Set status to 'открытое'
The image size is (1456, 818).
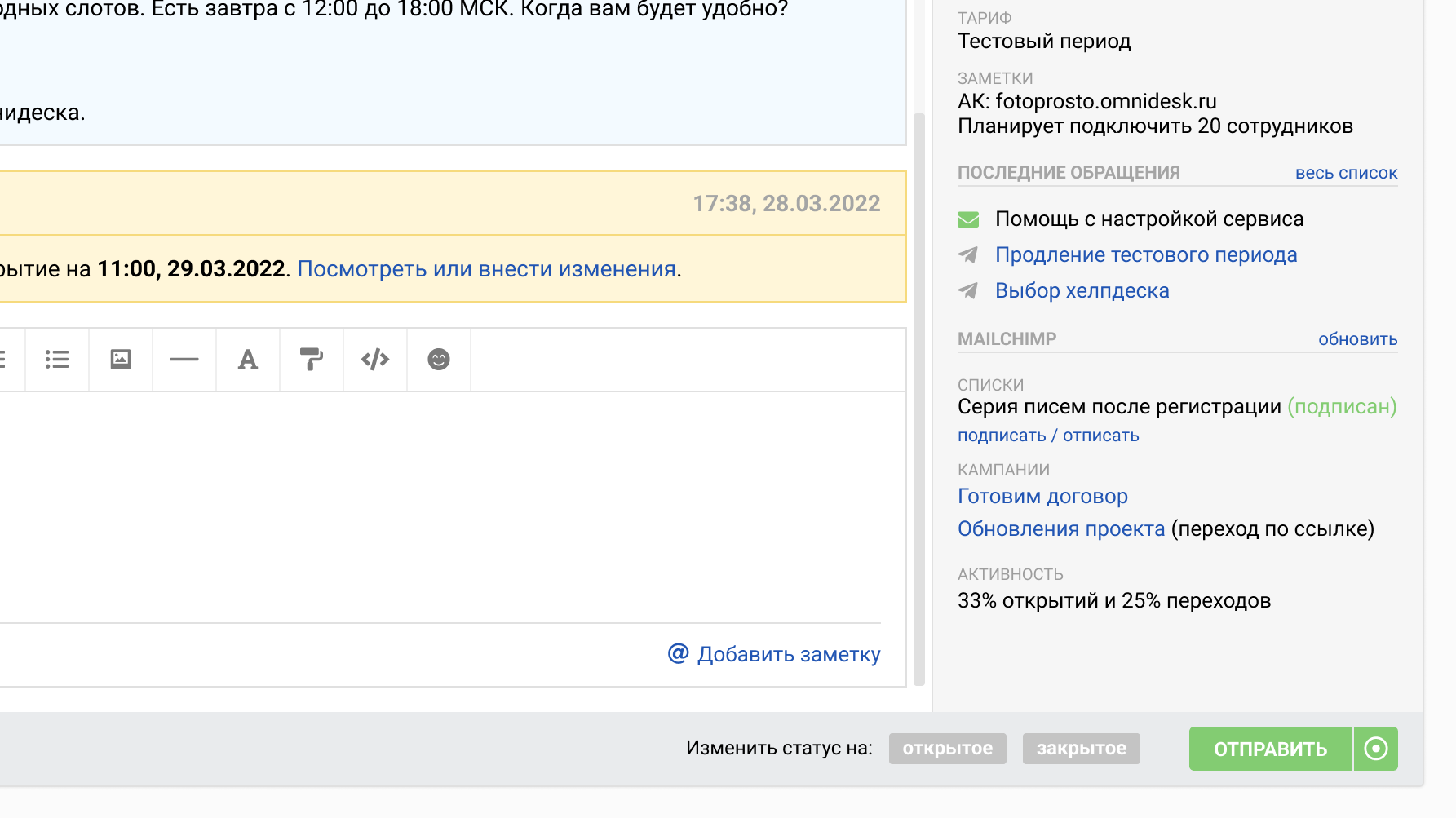tap(947, 748)
